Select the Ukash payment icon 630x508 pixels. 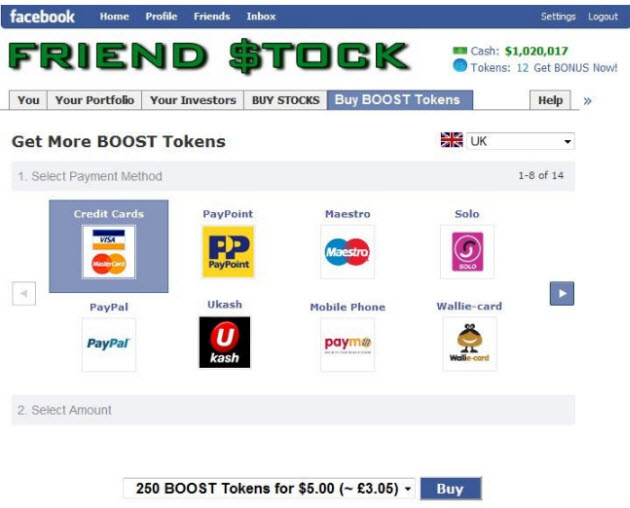pyautogui.click(x=225, y=342)
